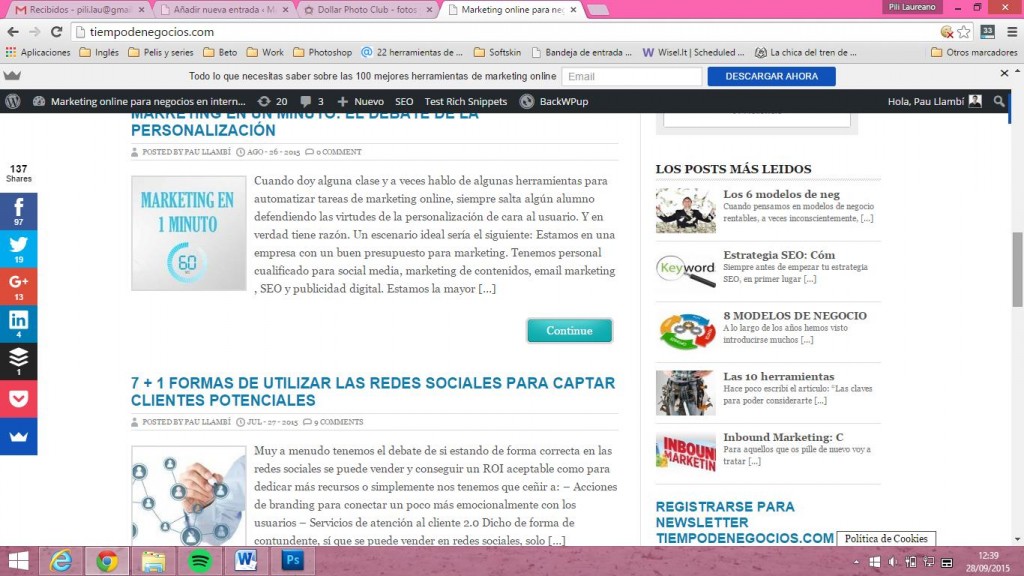Viewport: 1024px width, 576px height.
Task: Bookmark this page with the star icon
Action: (x=964, y=32)
